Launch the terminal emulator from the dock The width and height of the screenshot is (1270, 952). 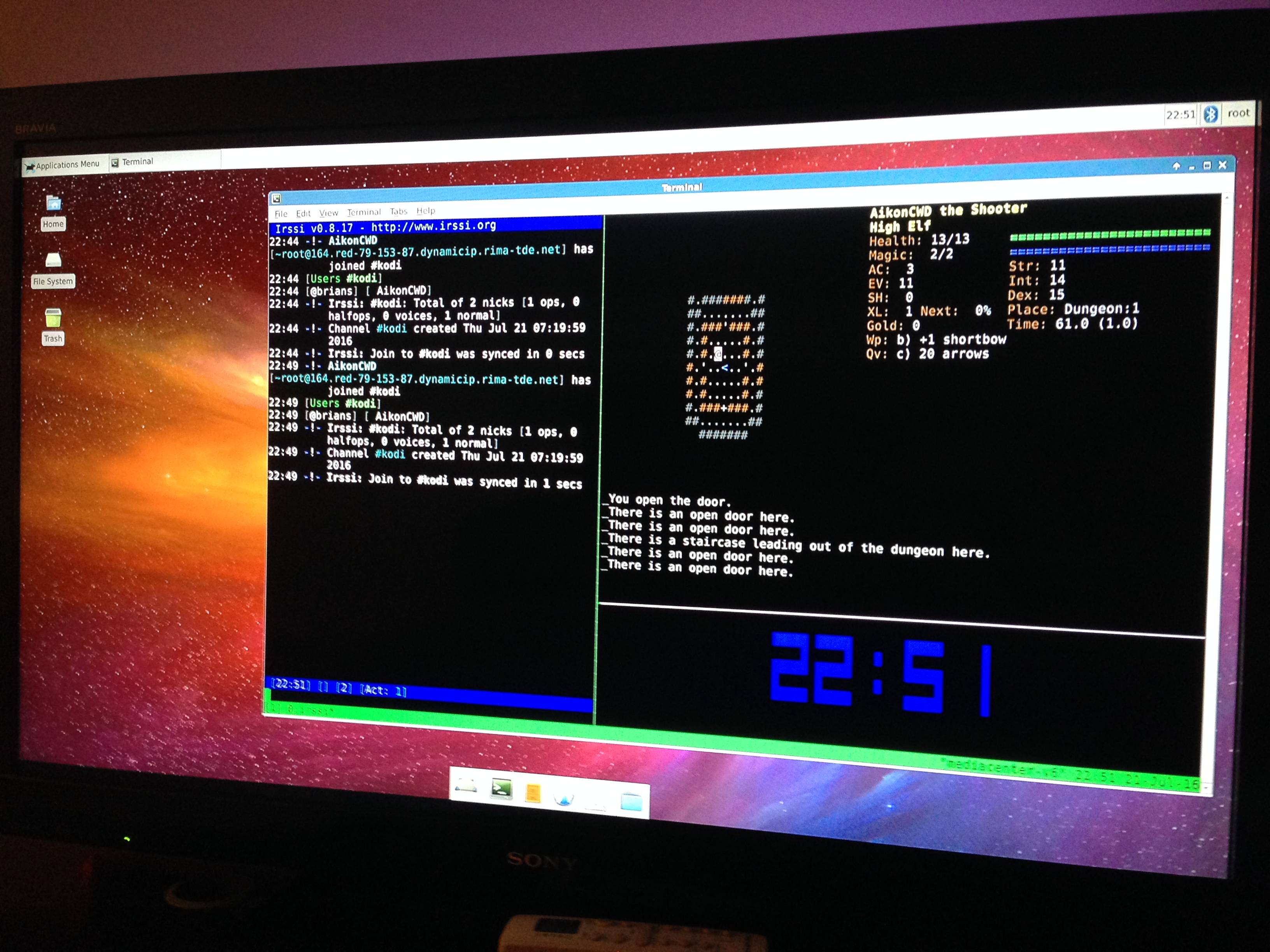pyautogui.click(x=501, y=788)
